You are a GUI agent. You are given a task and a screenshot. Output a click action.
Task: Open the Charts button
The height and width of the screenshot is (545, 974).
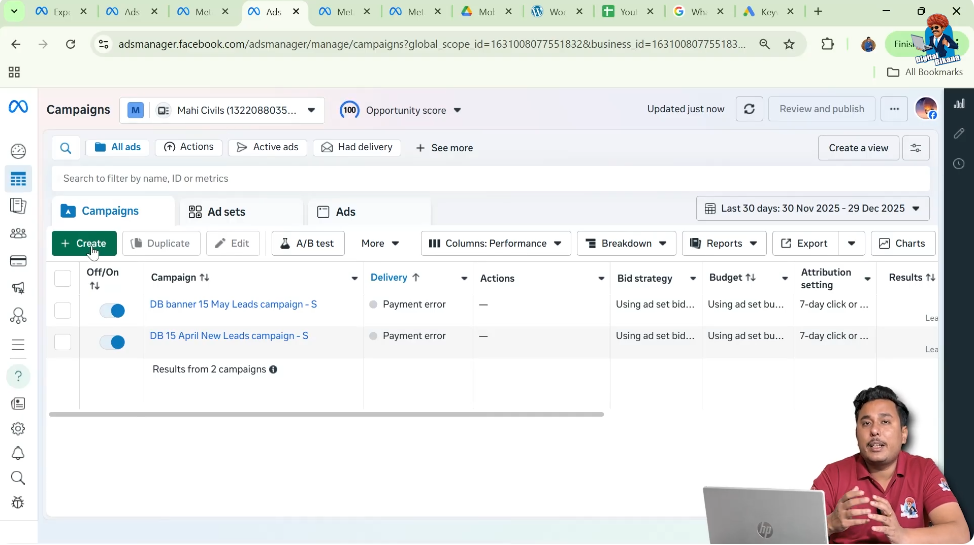click(x=903, y=244)
